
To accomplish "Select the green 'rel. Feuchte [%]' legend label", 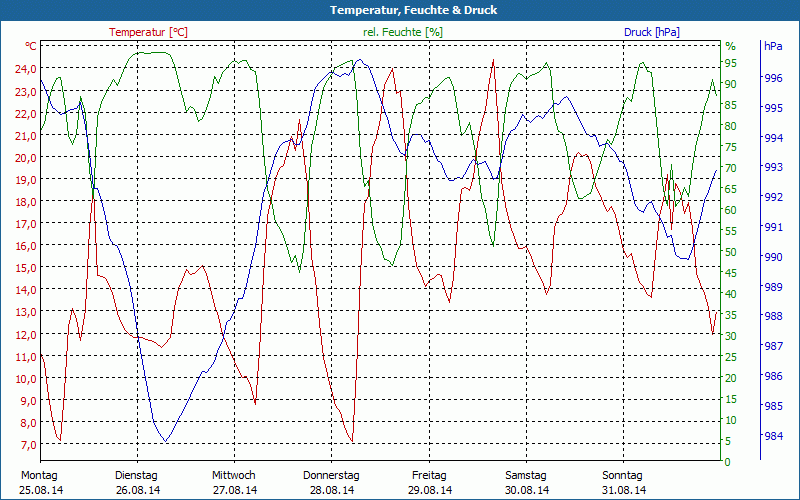I will (403, 32).
